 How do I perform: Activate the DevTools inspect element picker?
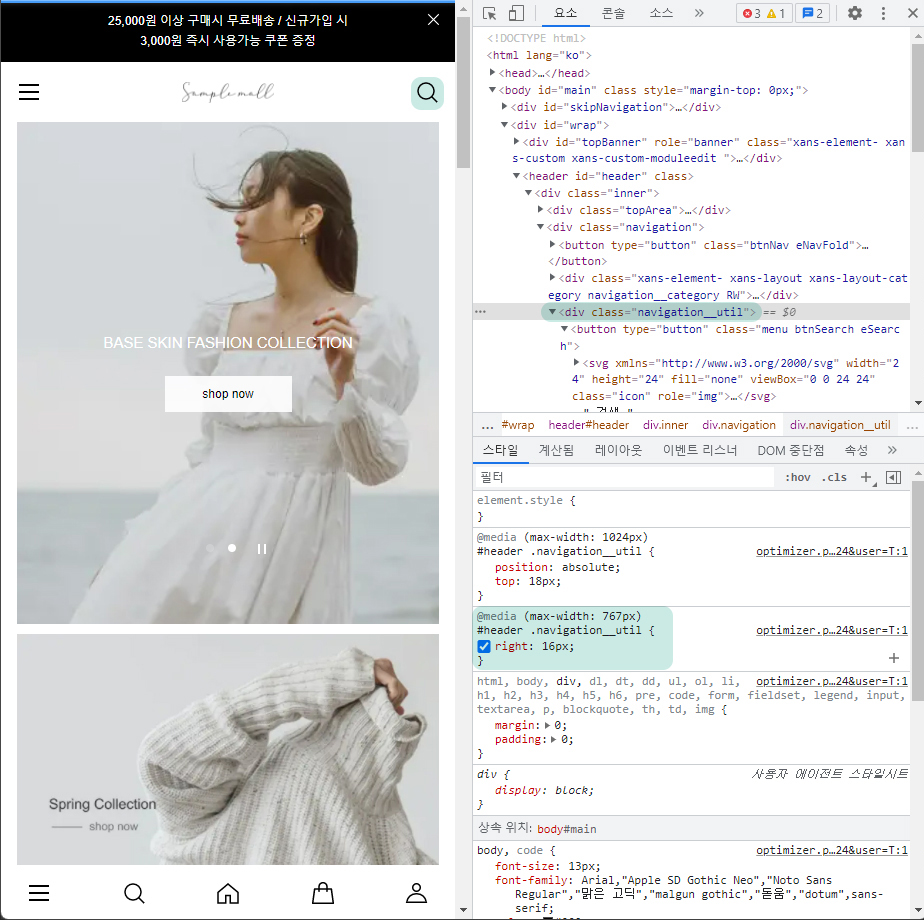pos(489,13)
